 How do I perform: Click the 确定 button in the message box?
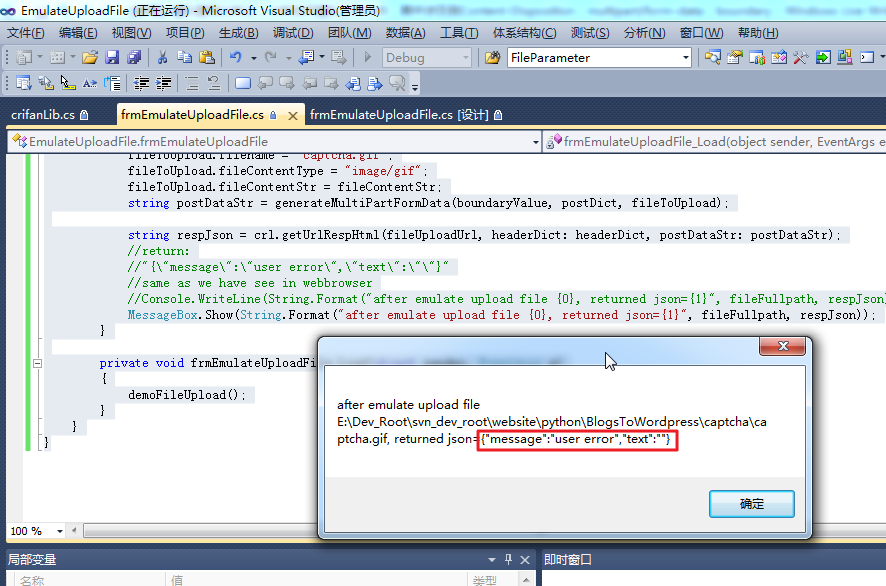tap(752, 504)
